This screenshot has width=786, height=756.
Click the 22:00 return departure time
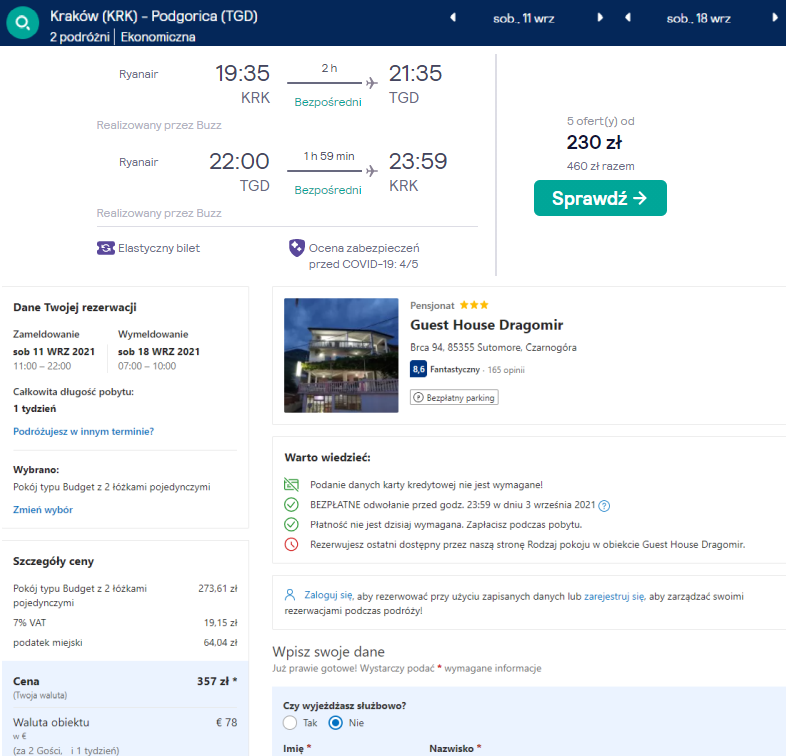pyautogui.click(x=239, y=161)
